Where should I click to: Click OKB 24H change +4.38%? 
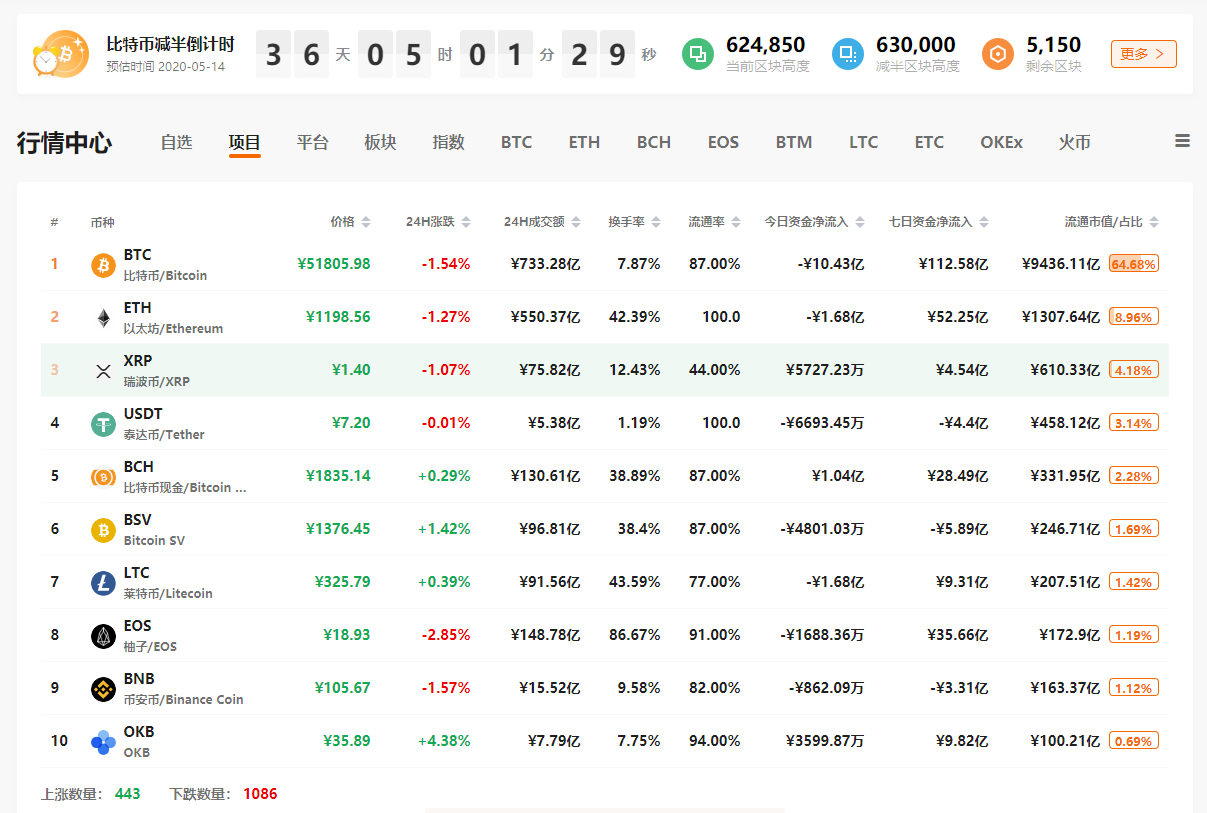pos(444,741)
